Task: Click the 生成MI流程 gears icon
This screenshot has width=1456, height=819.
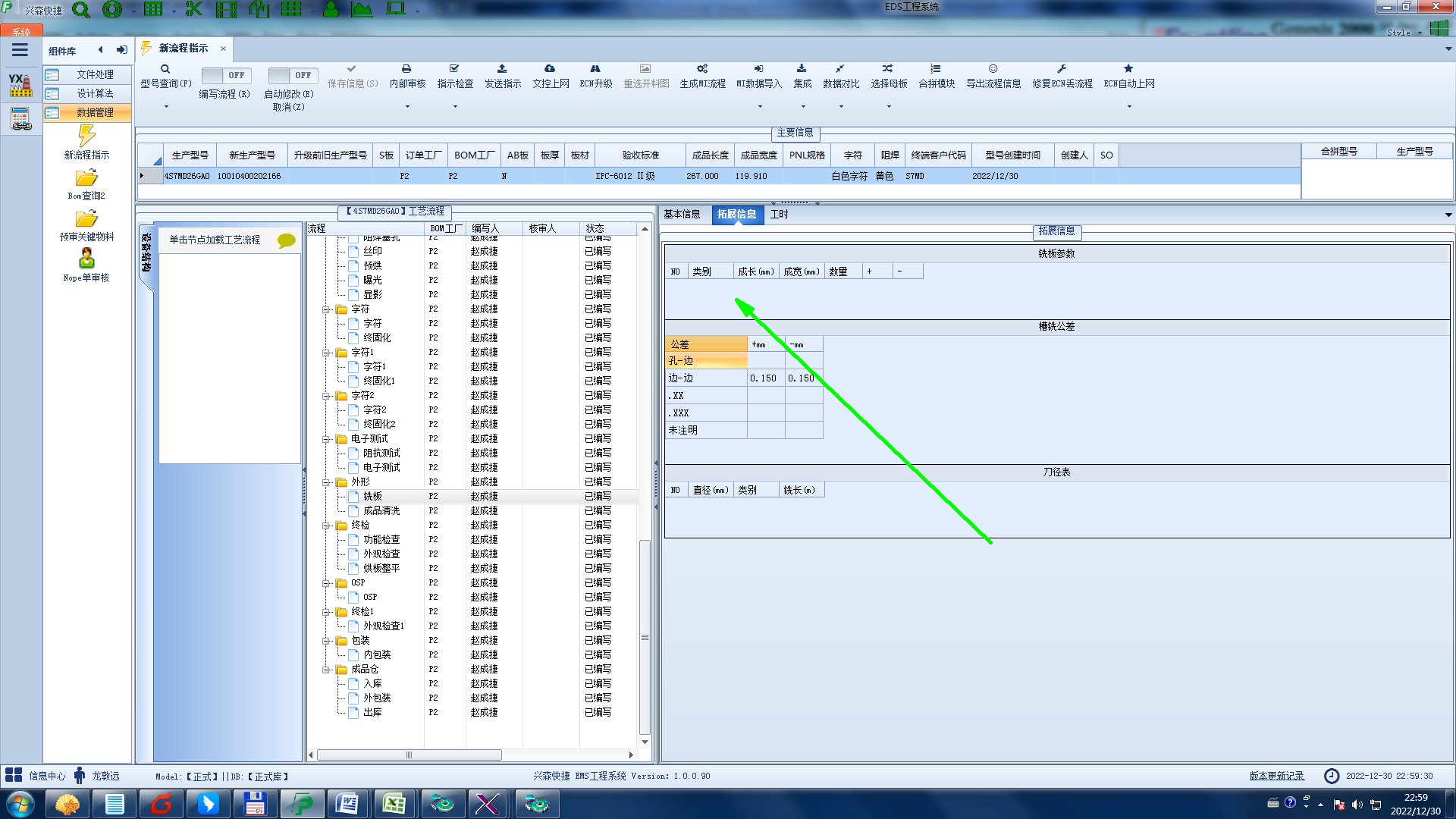Action: (x=702, y=69)
